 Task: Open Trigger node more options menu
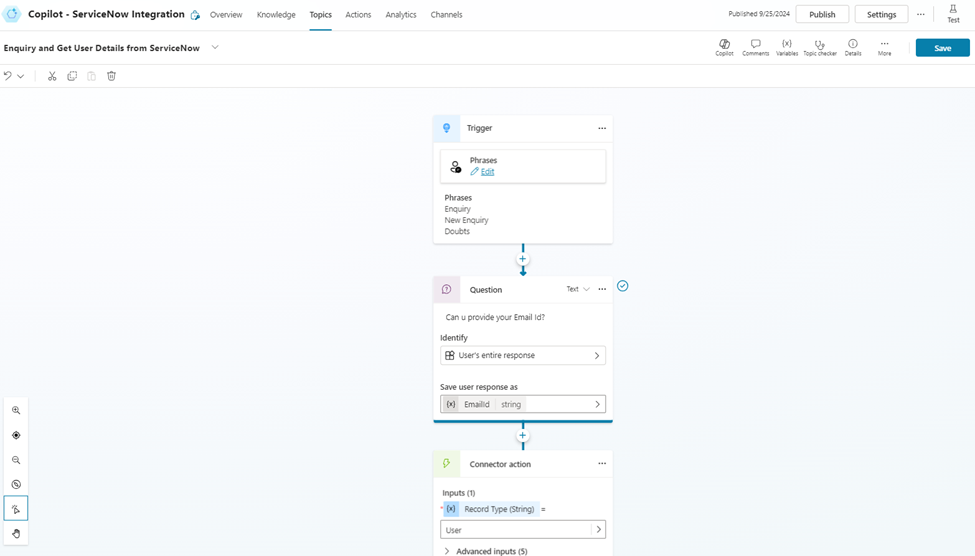tap(602, 128)
